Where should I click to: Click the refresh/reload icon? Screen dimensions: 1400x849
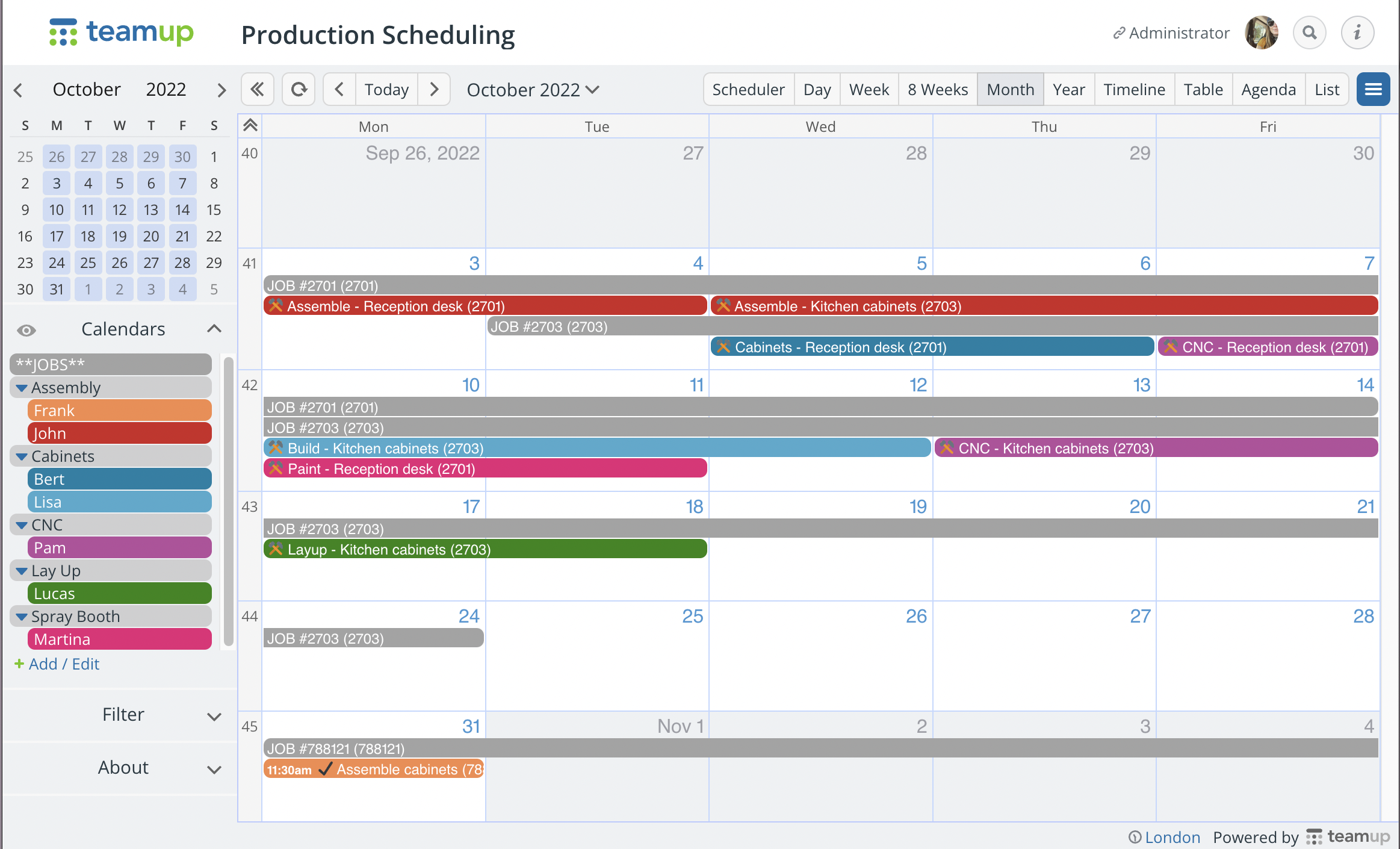coord(299,89)
